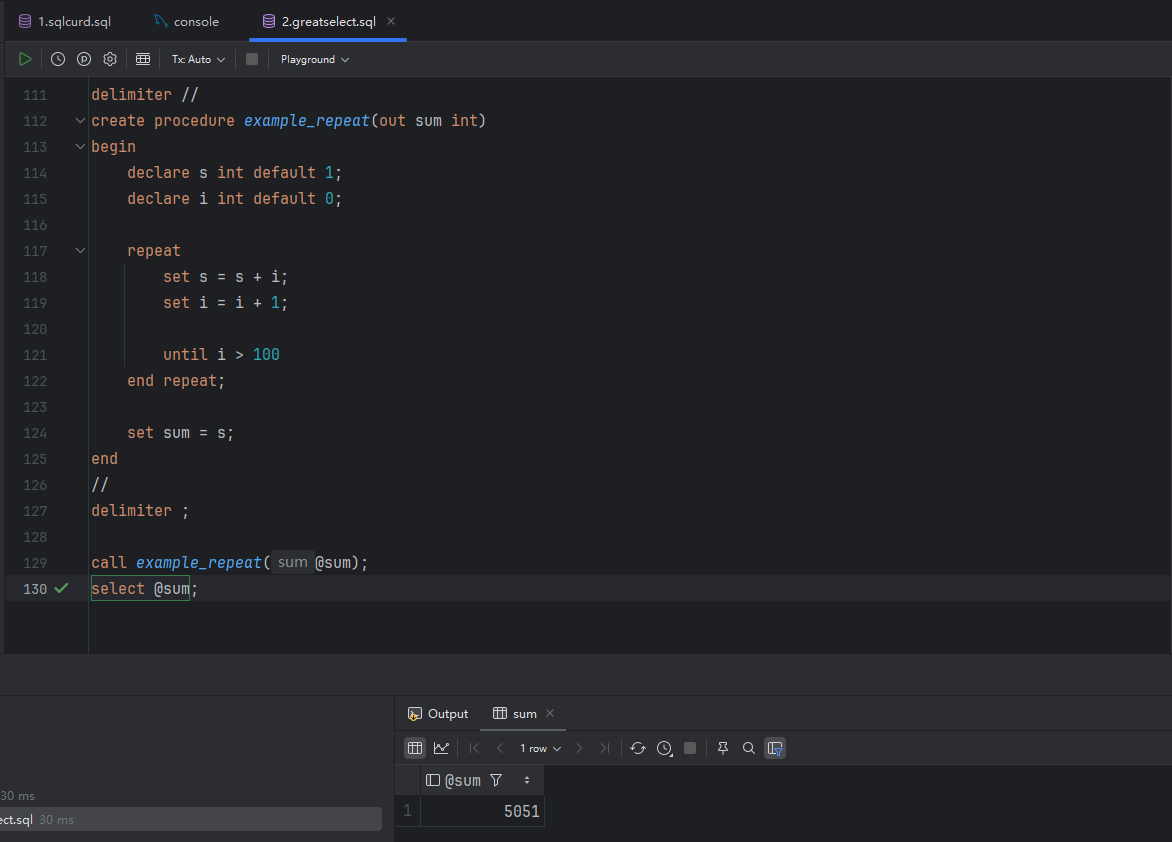
Task: Pin the sum result tab
Action: (x=723, y=748)
